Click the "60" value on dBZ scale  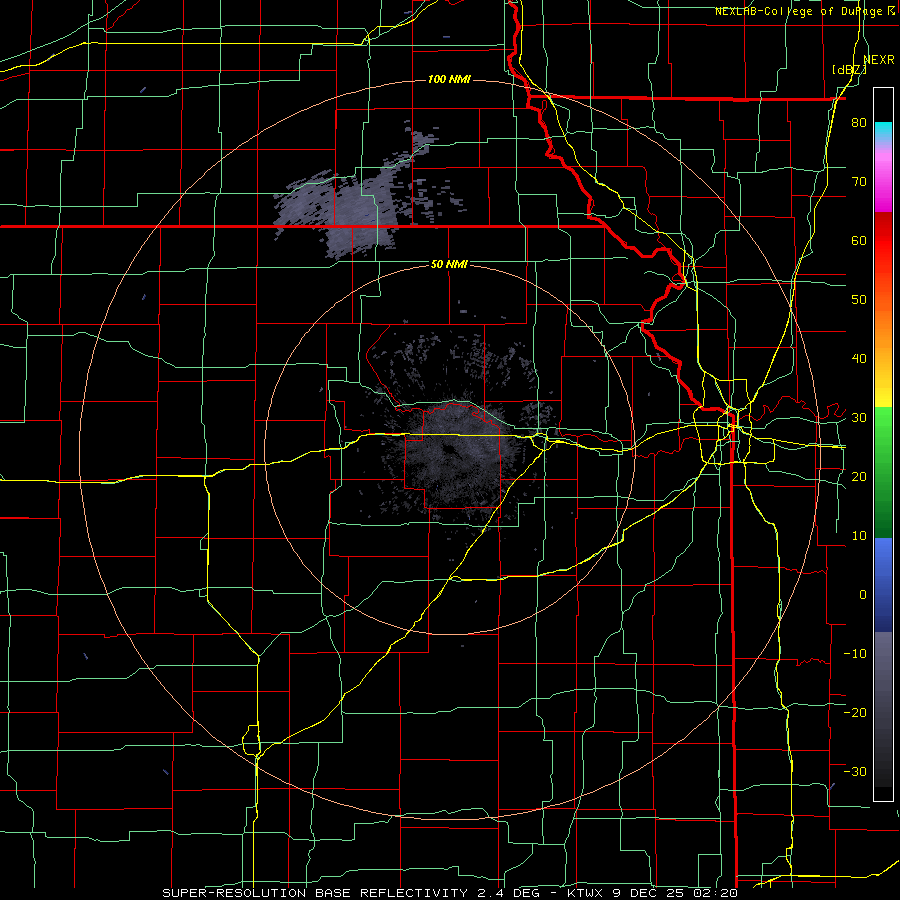[x=859, y=240]
